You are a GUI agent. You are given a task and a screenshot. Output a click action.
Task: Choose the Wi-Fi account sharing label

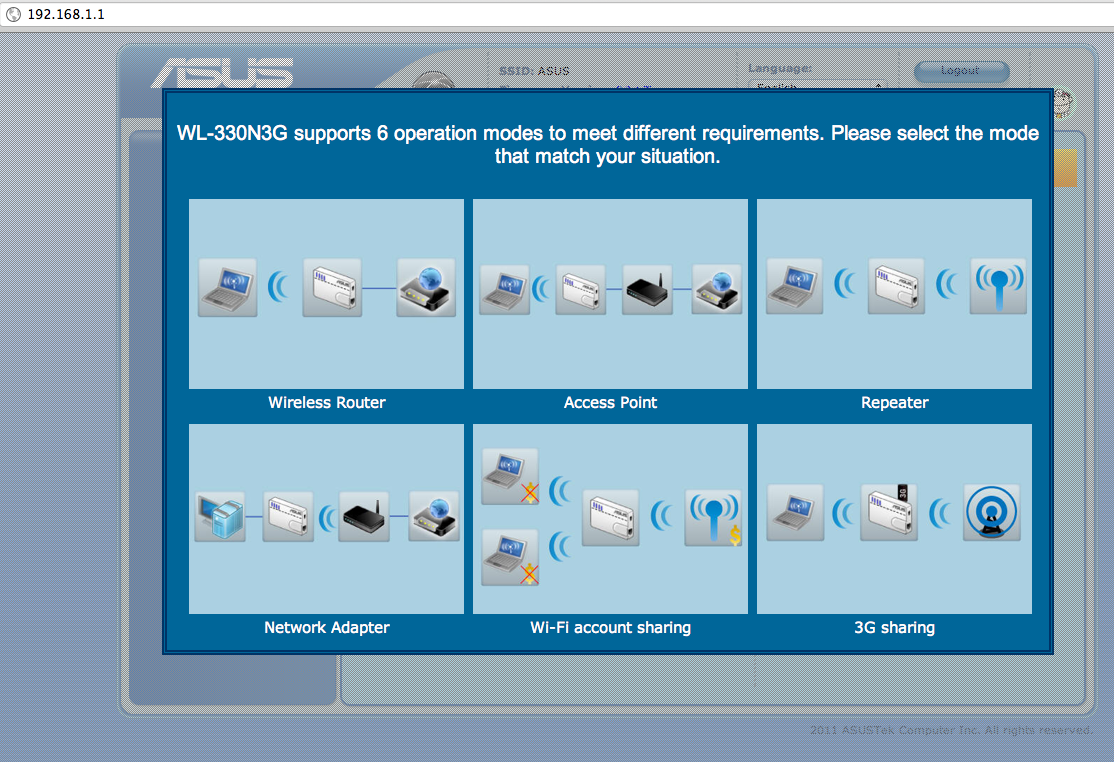tap(610, 628)
